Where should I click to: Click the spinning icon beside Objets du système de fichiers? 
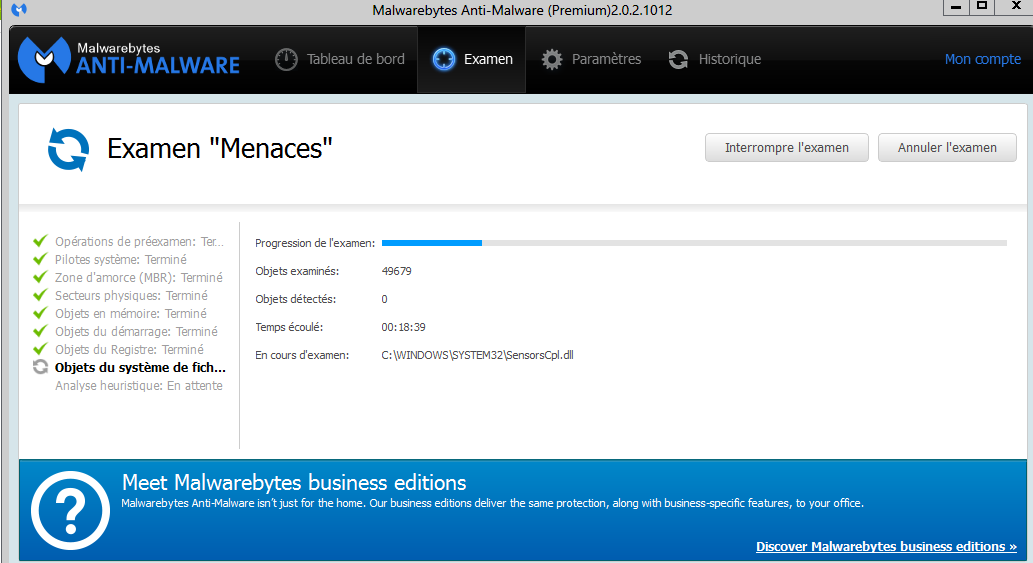click(40, 367)
